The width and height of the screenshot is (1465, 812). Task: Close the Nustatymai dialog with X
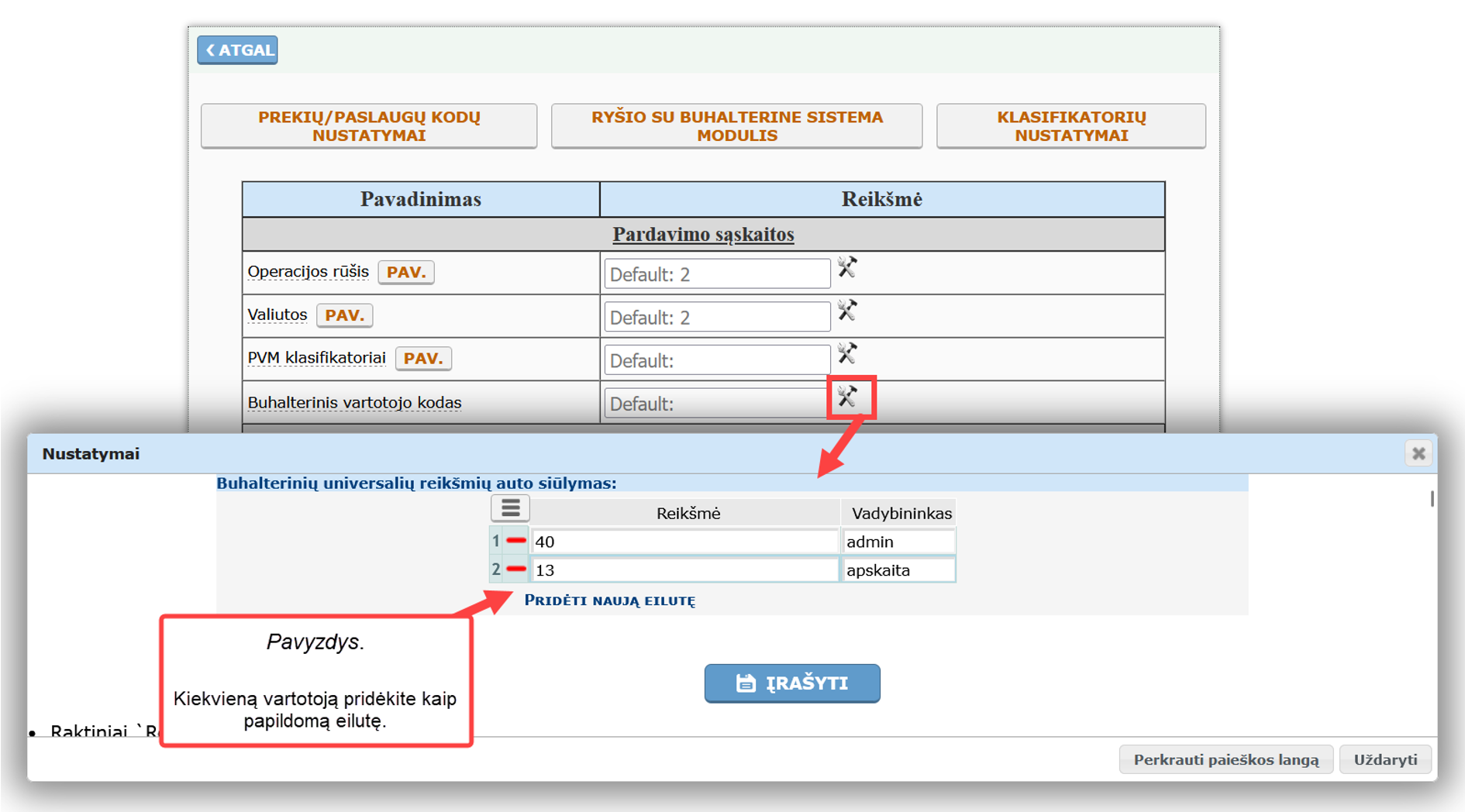pyautogui.click(x=1418, y=453)
